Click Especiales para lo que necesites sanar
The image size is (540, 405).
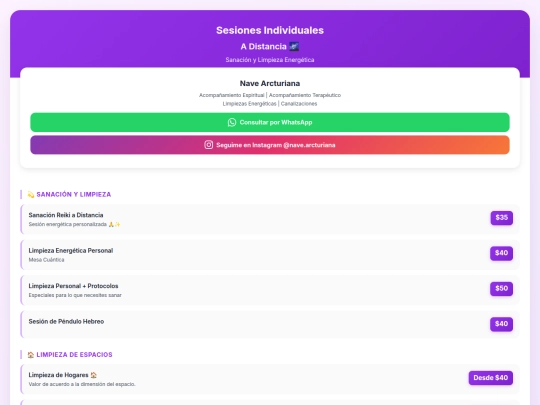[x=75, y=295]
